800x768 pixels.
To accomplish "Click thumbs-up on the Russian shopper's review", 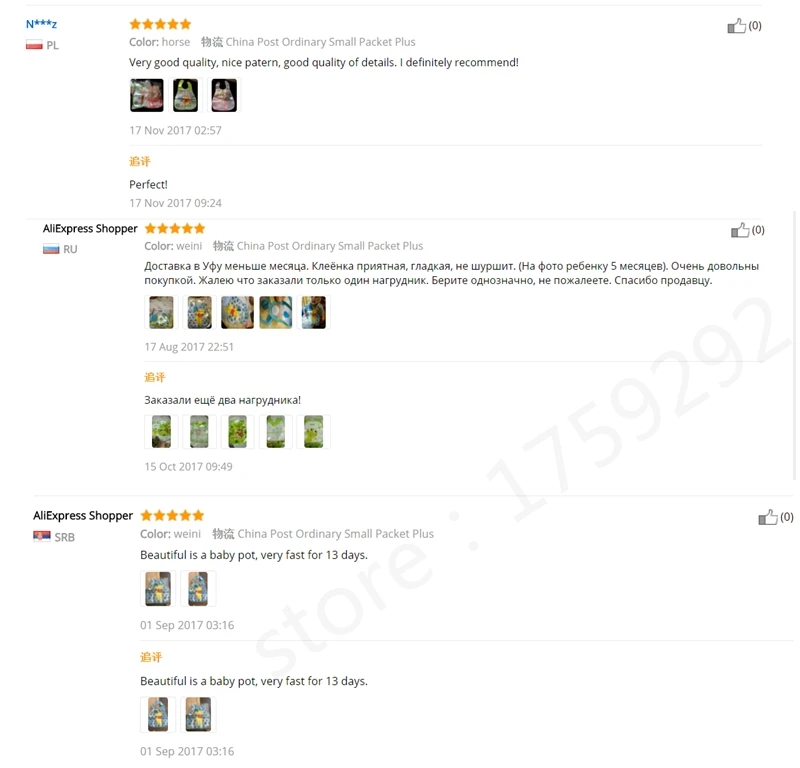I will (739, 230).
